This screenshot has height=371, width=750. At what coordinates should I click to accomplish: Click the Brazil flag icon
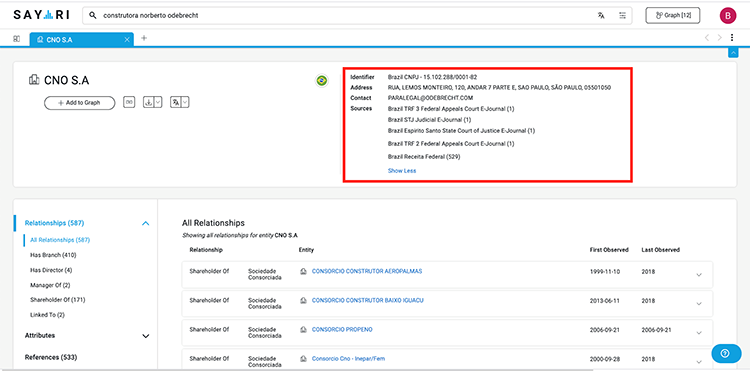(x=322, y=81)
